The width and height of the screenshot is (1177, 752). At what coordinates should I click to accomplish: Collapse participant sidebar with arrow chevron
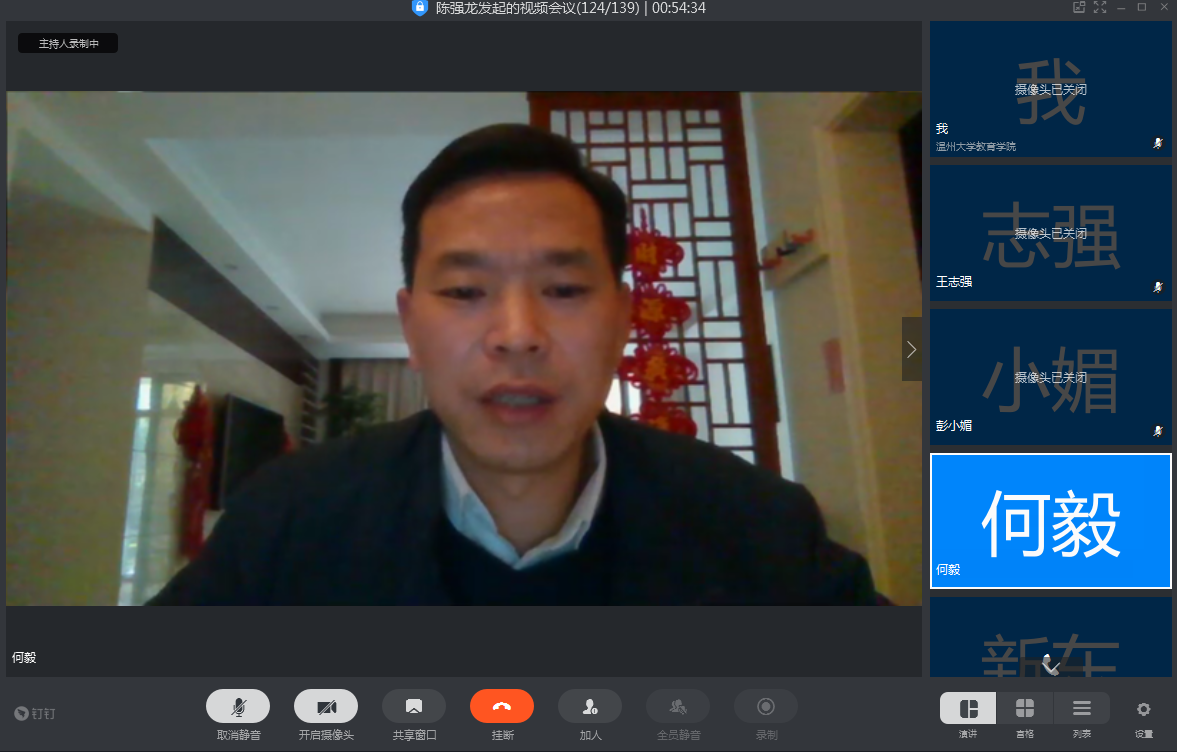point(911,349)
